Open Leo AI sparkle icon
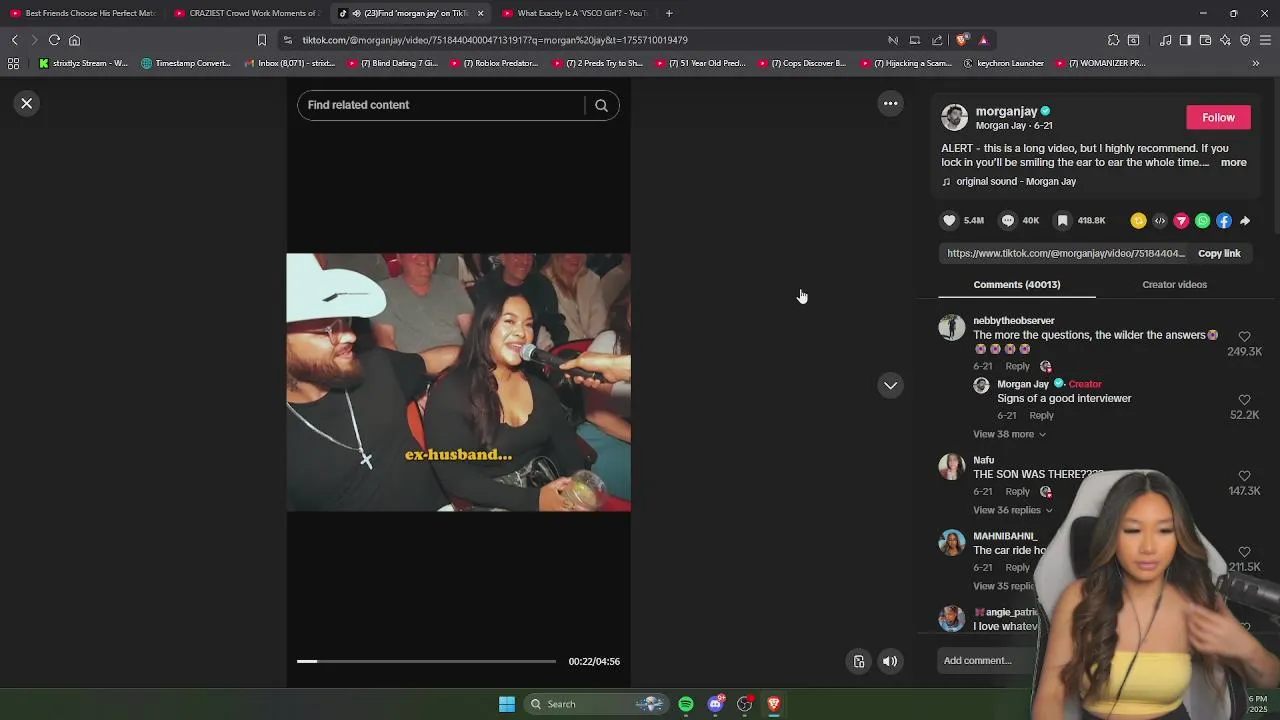The image size is (1280, 720). [x=1225, y=40]
